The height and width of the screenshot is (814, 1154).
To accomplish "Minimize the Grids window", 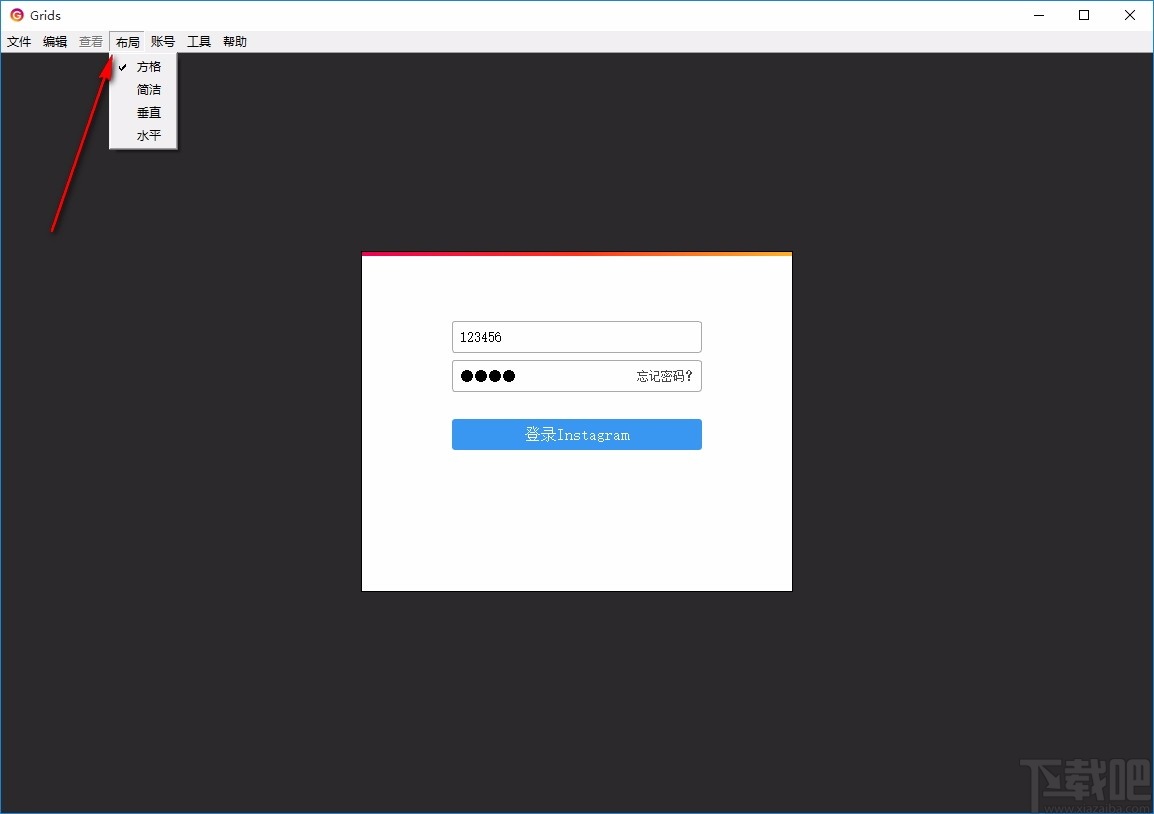I will point(1039,15).
